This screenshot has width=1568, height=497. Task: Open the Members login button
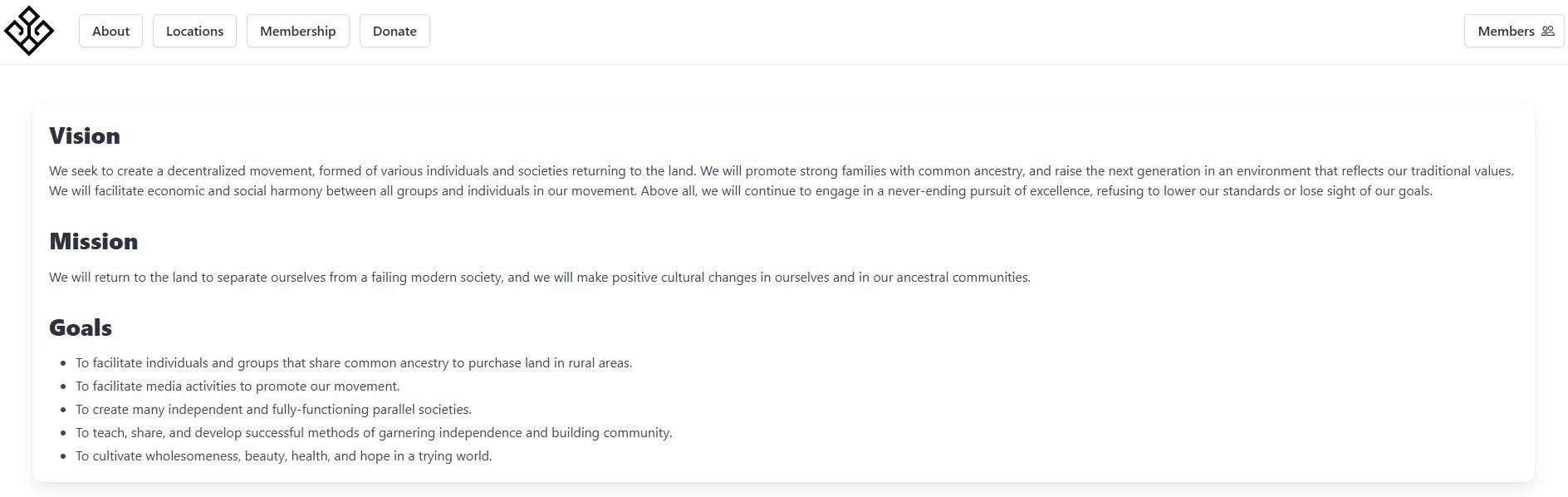click(x=1514, y=31)
